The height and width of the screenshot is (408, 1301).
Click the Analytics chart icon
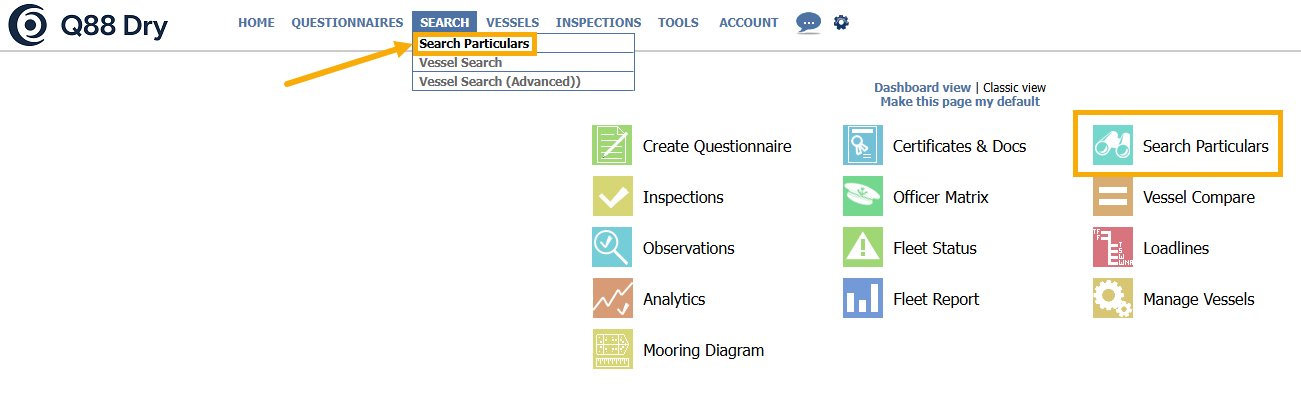(x=612, y=299)
